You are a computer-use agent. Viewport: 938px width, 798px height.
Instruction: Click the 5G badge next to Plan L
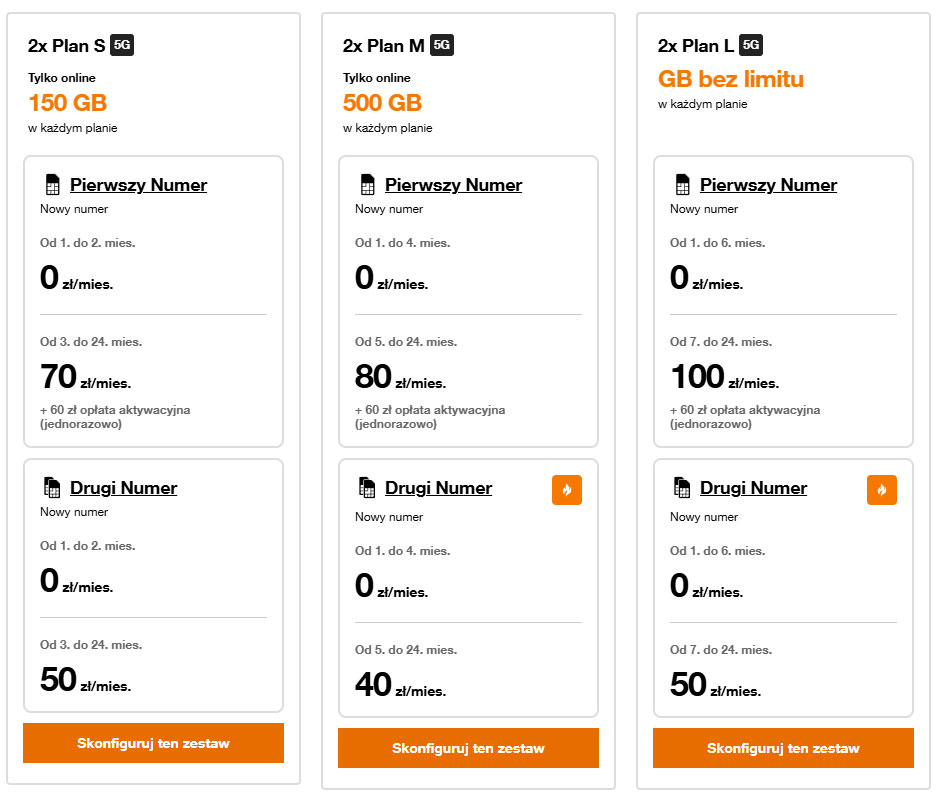[752, 45]
